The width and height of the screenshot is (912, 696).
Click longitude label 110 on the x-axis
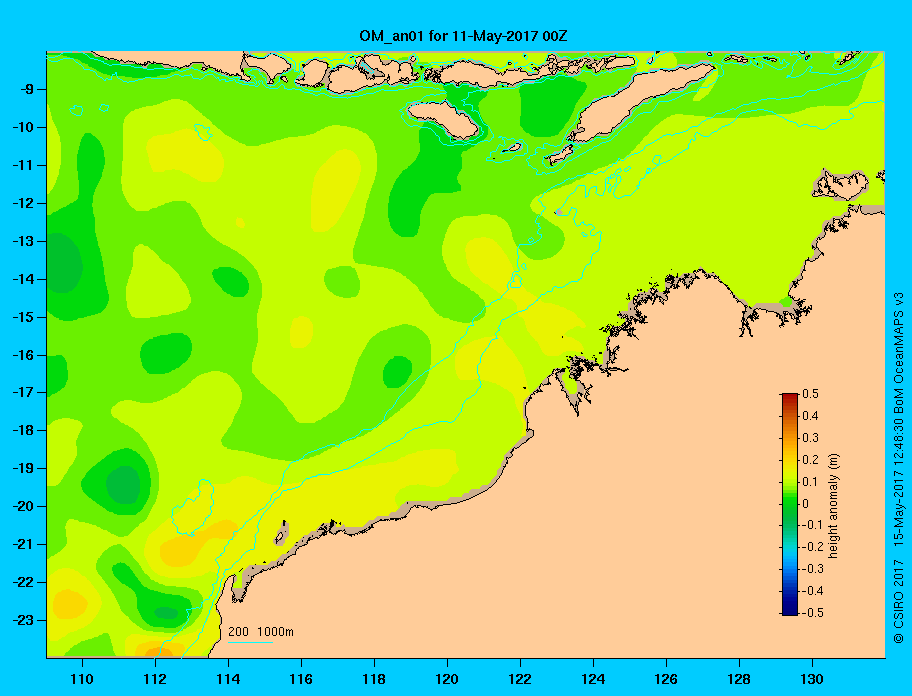tap(82, 679)
